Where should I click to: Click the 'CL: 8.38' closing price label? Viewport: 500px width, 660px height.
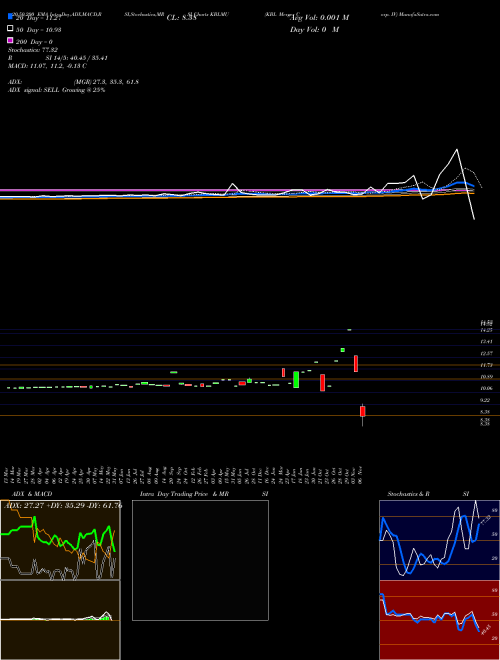pos(181,18)
